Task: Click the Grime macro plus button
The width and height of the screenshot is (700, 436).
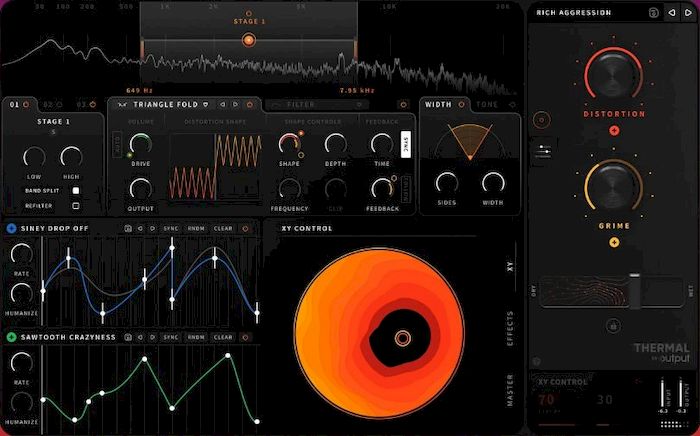Action: pyautogui.click(x=614, y=242)
